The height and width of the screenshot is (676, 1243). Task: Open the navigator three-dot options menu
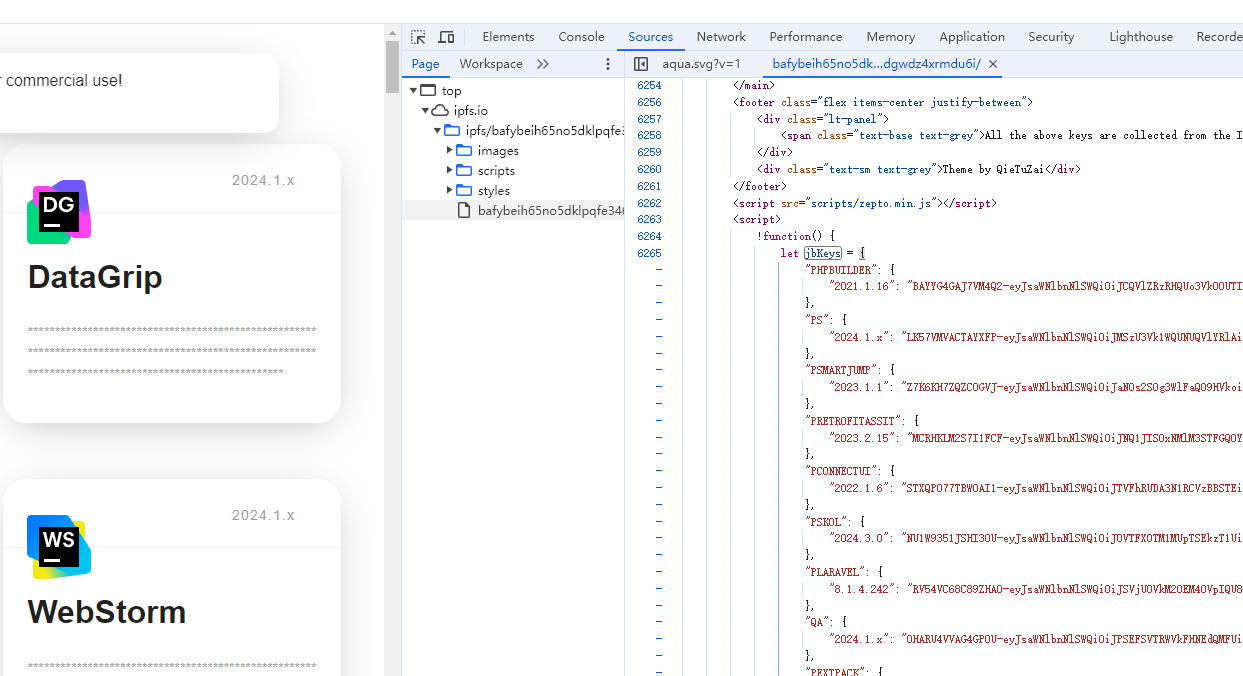click(607, 64)
